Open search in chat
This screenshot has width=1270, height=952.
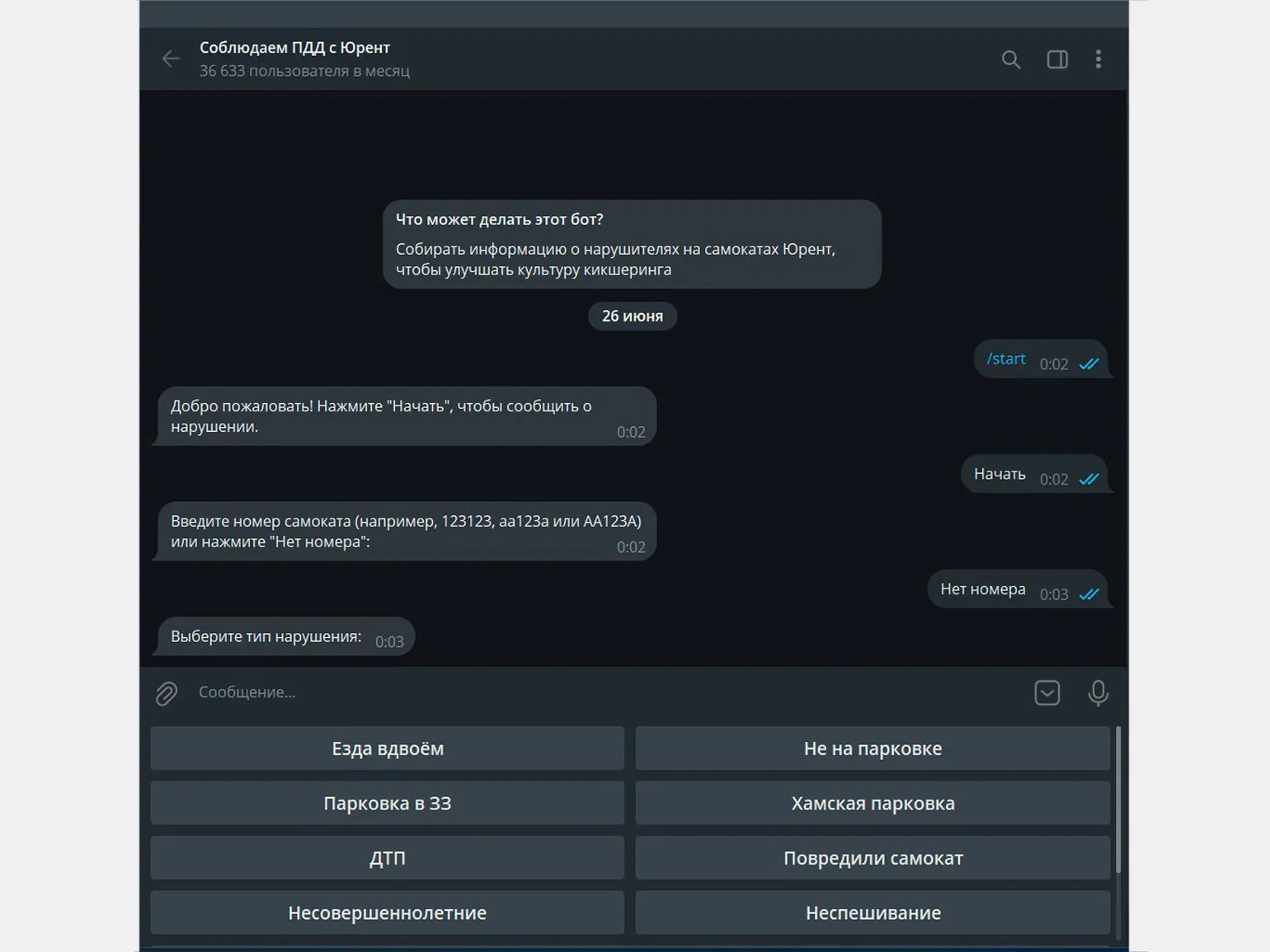(x=1010, y=59)
